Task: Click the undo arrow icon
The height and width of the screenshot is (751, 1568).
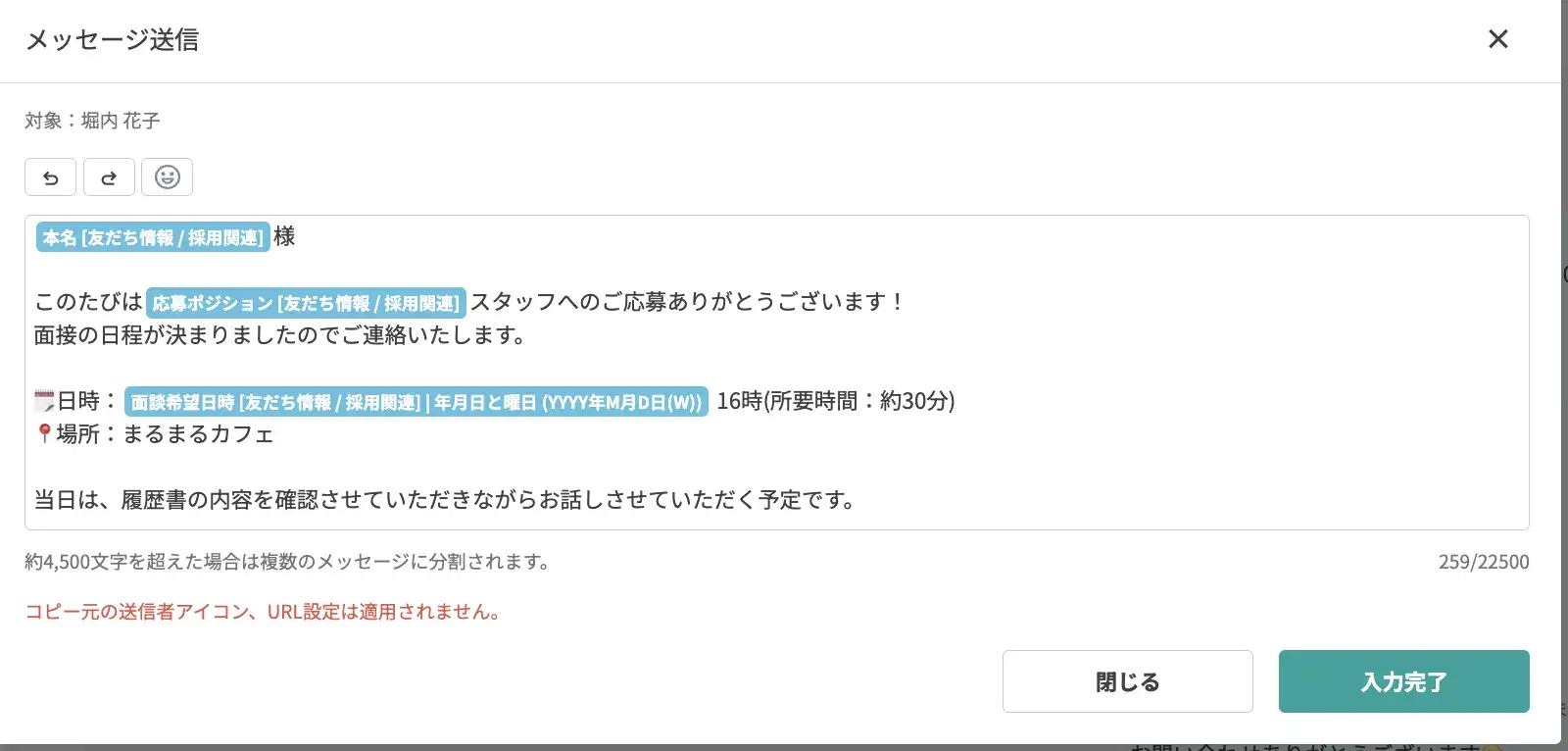Action: (x=50, y=177)
